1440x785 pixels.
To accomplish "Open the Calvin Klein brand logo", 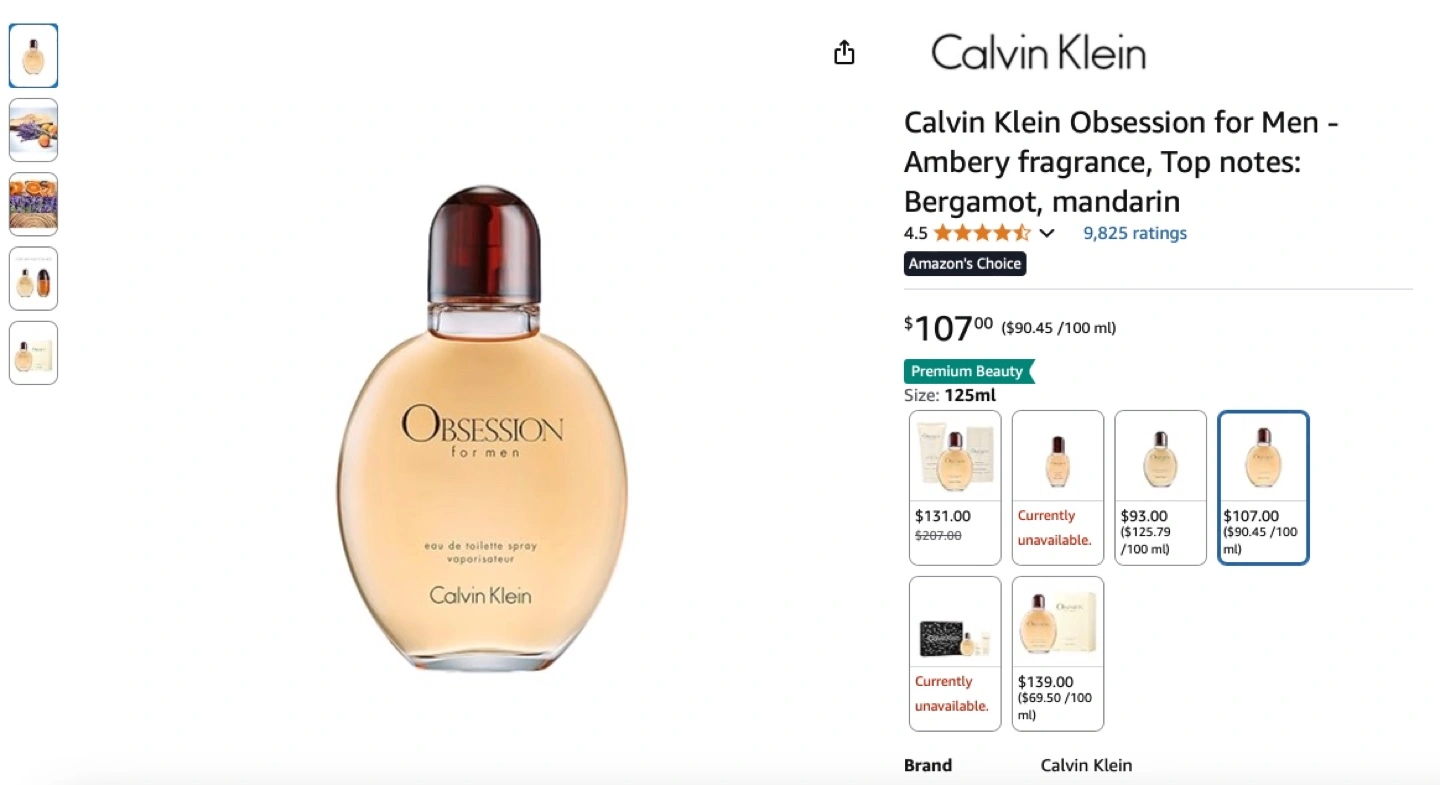I will (1038, 53).
